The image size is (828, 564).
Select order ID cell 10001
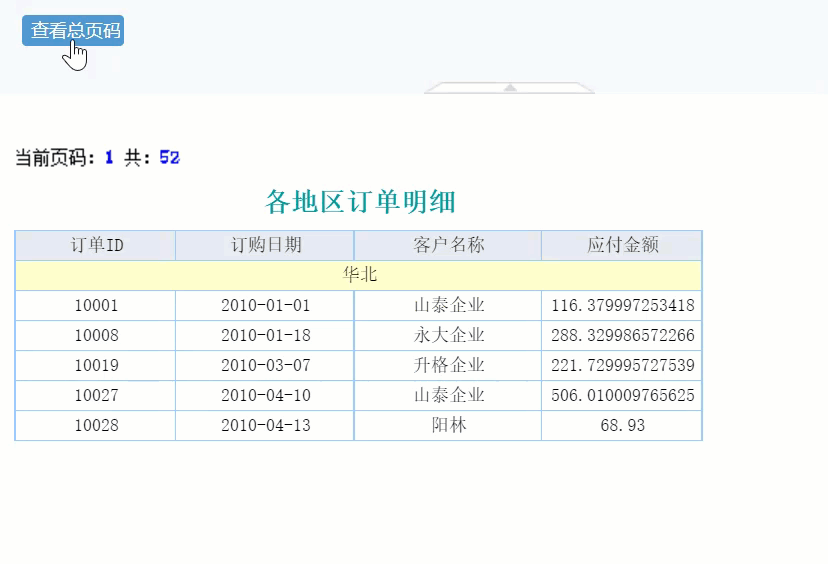96,305
